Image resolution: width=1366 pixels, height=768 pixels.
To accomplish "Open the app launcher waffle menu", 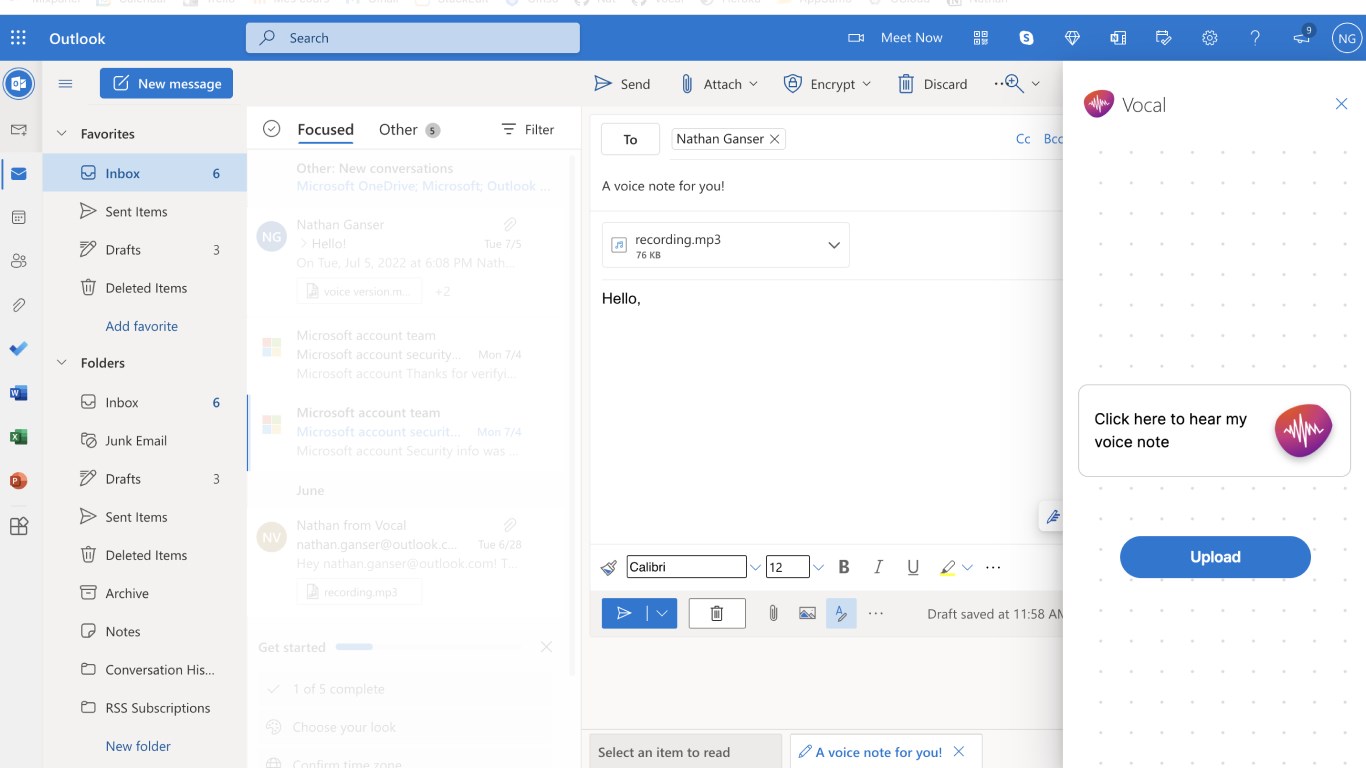I will tap(18, 38).
